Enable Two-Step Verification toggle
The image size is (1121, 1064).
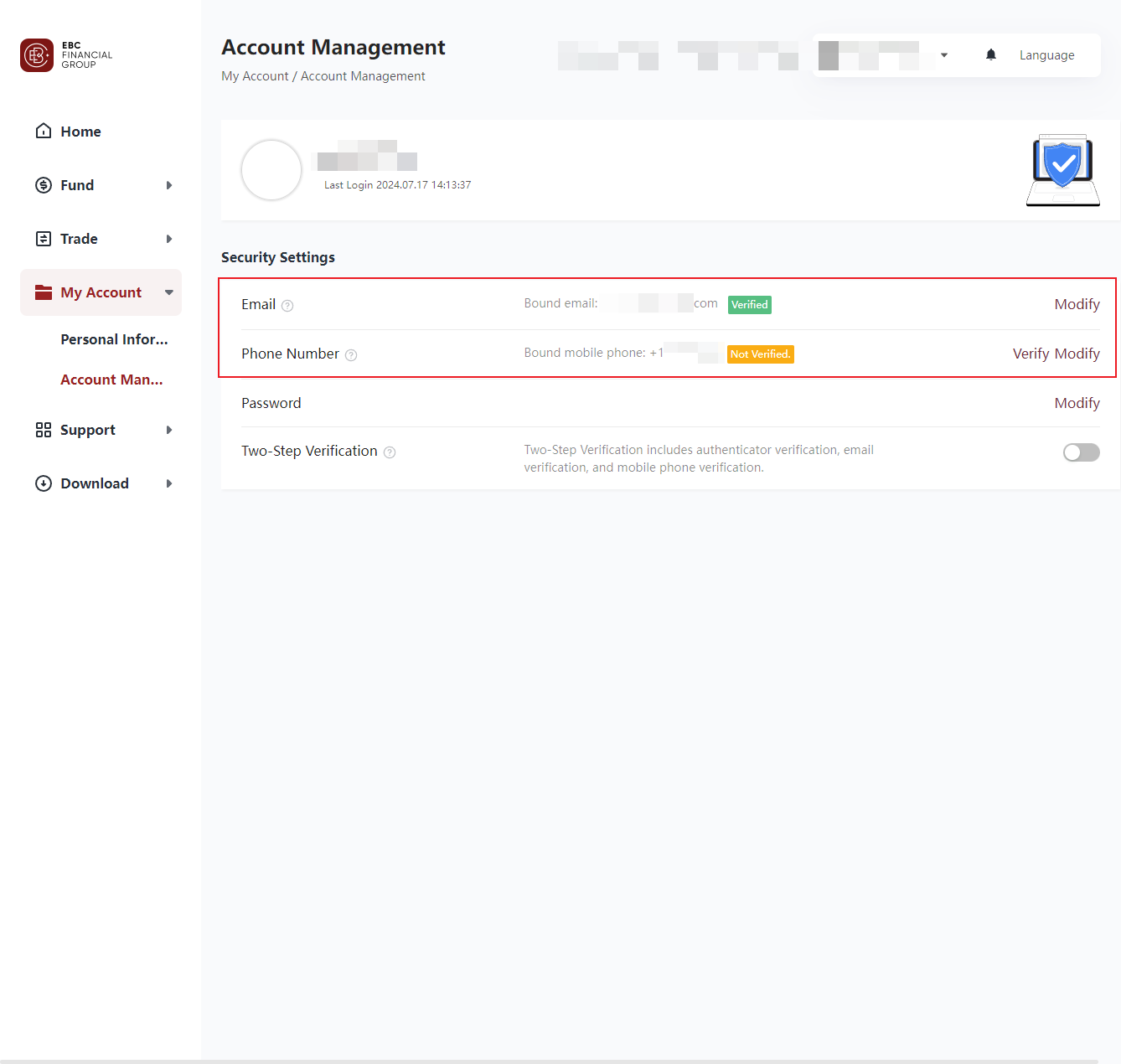click(1081, 452)
